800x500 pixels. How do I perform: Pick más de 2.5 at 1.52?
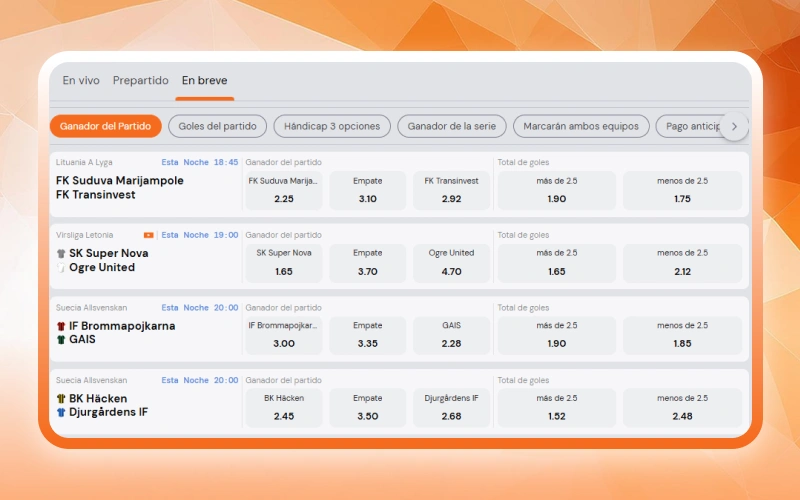(557, 408)
